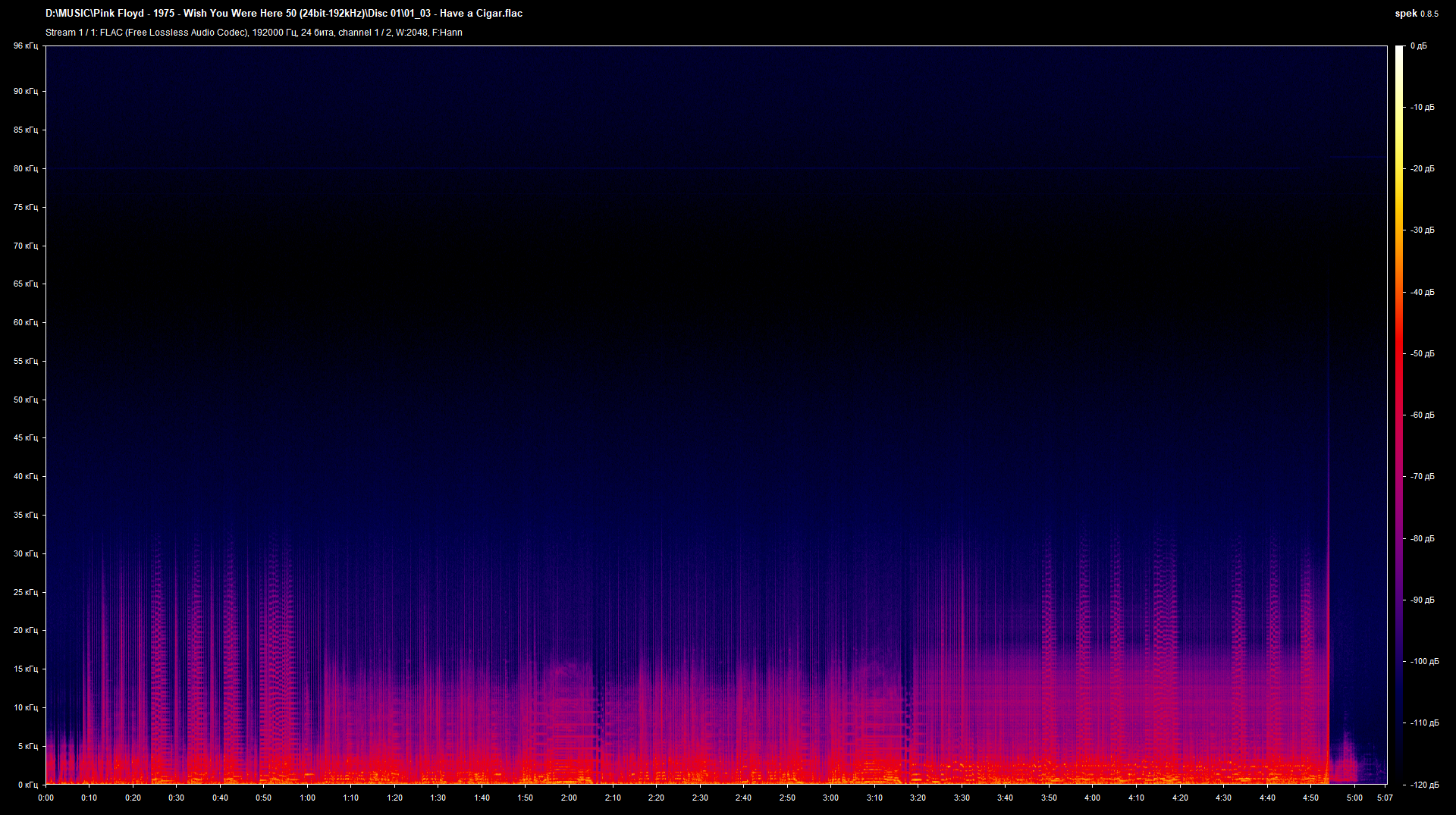Click the -60 дБ scale label
This screenshot has height=815, width=1456.
[1422, 415]
